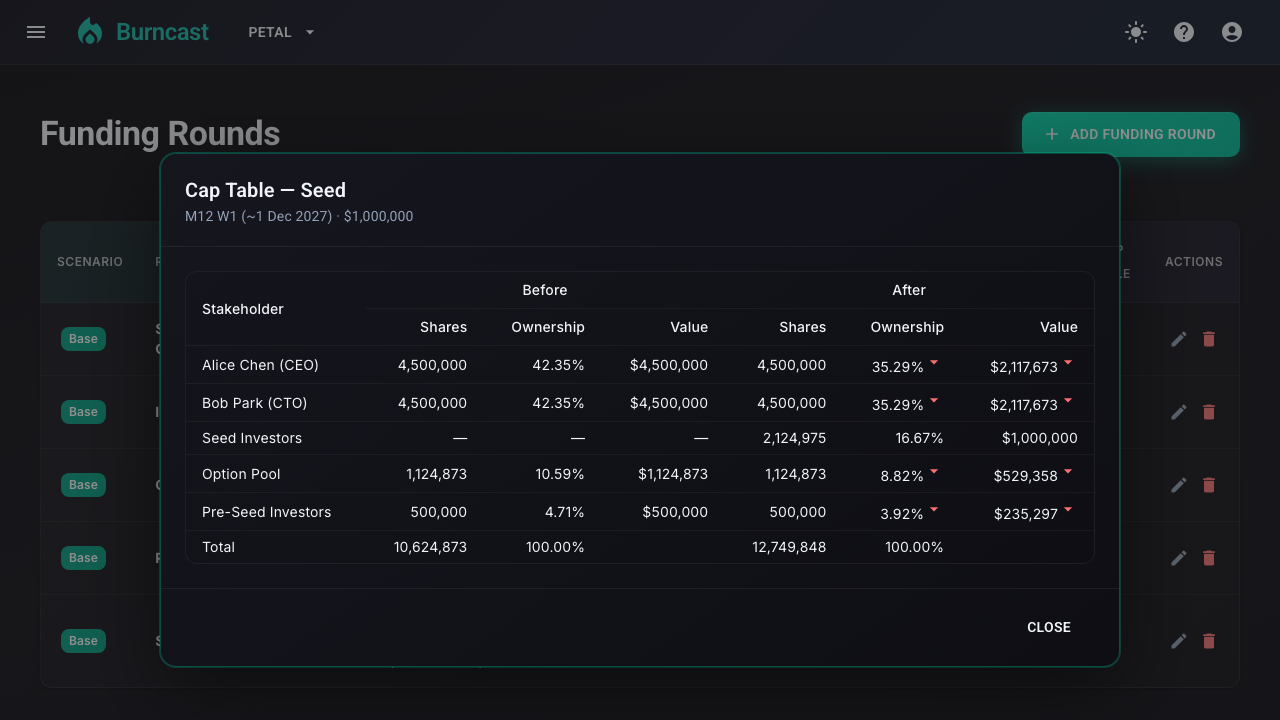This screenshot has width=1280, height=720.
Task: Click Bob Park's before value $4,500,000
Action: click(x=669, y=403)
